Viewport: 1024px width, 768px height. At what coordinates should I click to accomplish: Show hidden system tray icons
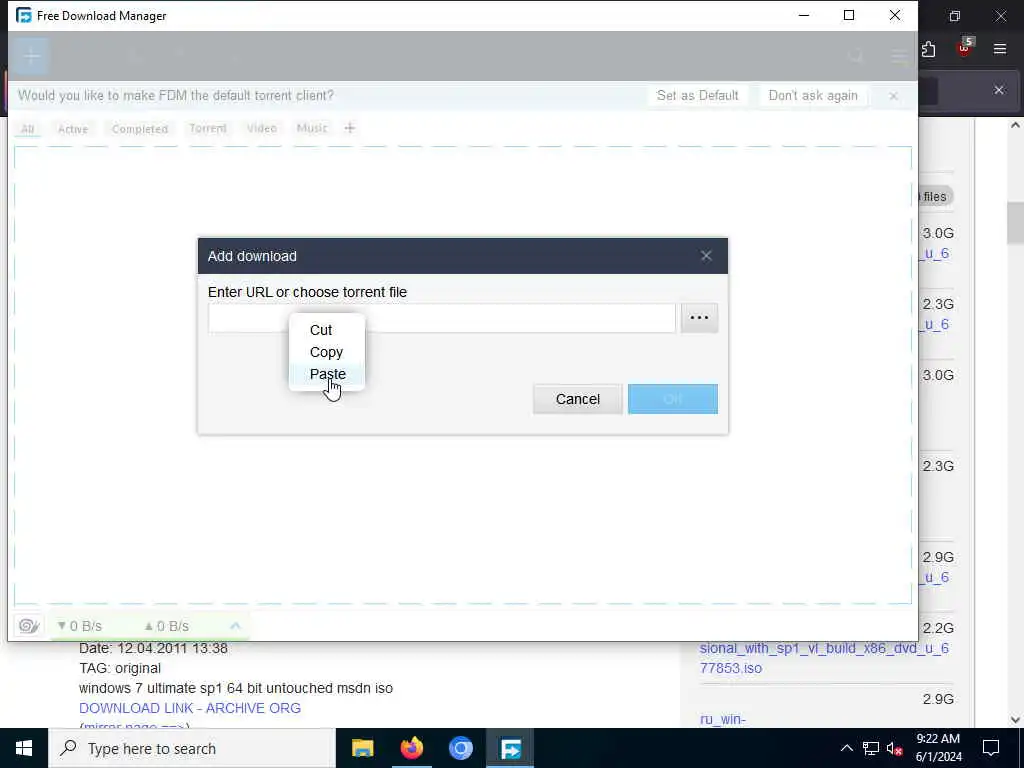[846, 748]
